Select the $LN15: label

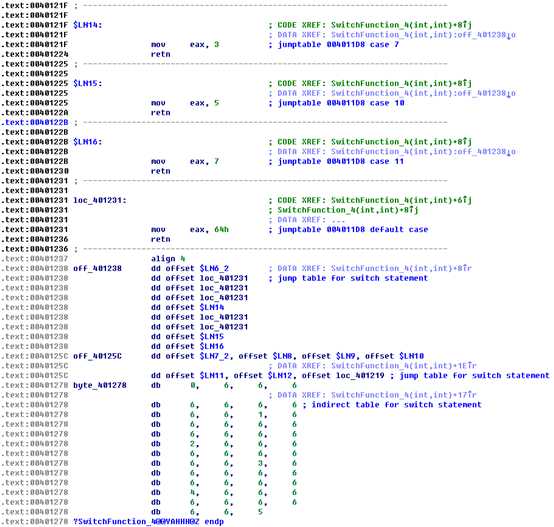tap(88, 83)
